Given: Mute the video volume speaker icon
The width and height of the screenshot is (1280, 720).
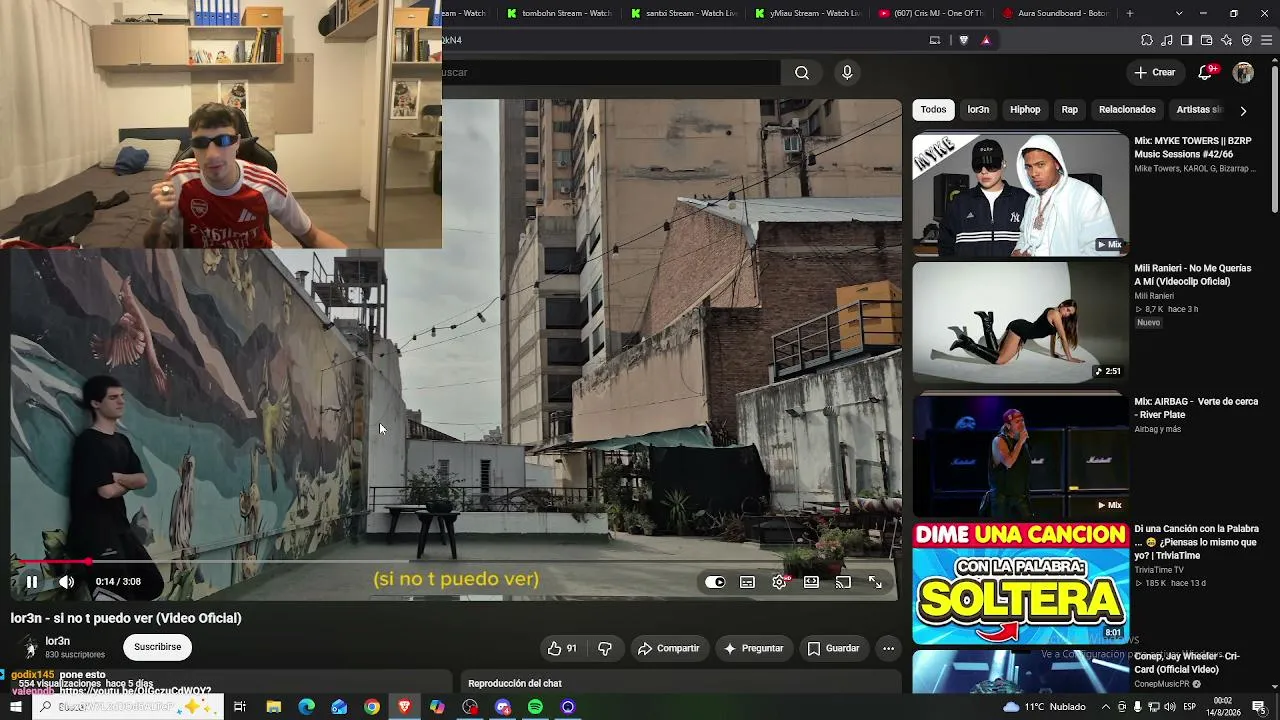Looking at the screenshot, I should (x=66, y=582).
